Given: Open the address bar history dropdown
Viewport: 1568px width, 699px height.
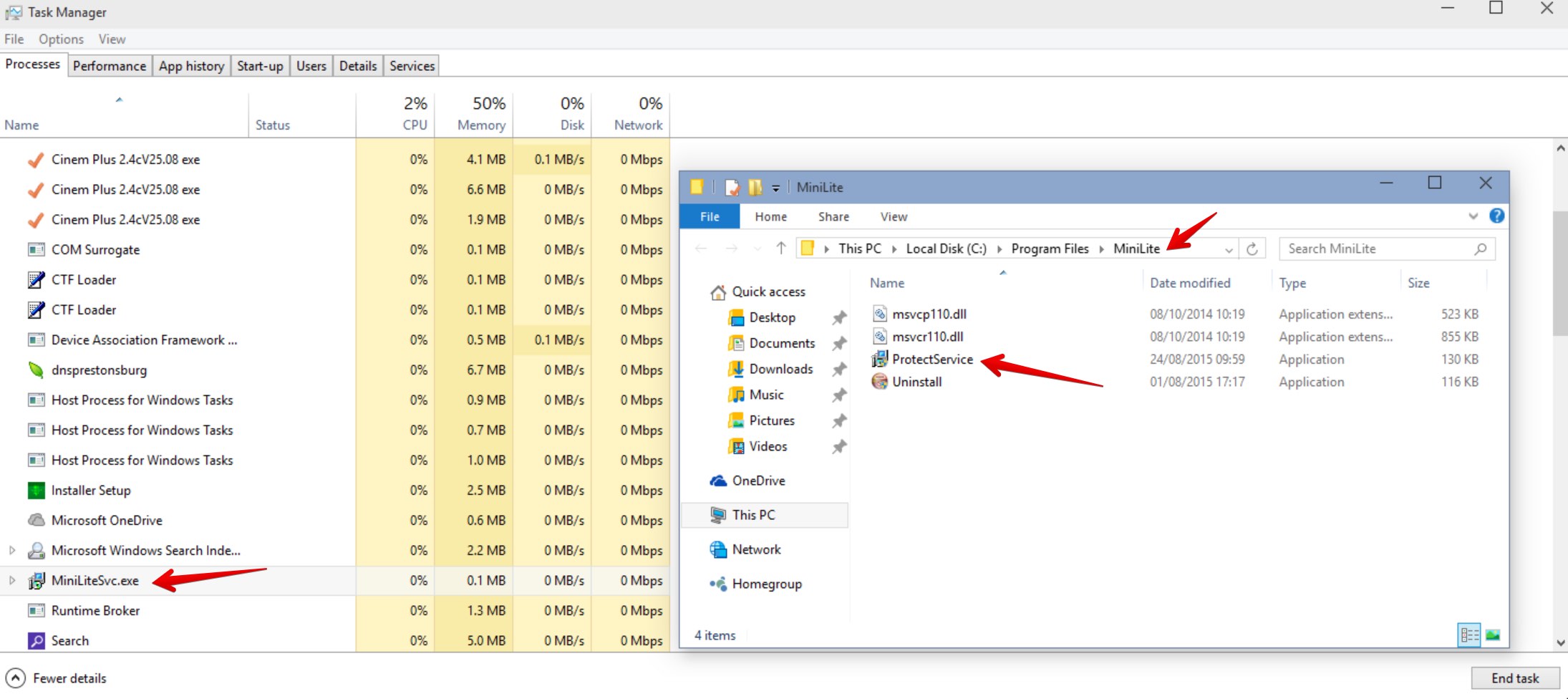Looking at the screenshot, I should pyautogui.click(x=1229, y=249).
